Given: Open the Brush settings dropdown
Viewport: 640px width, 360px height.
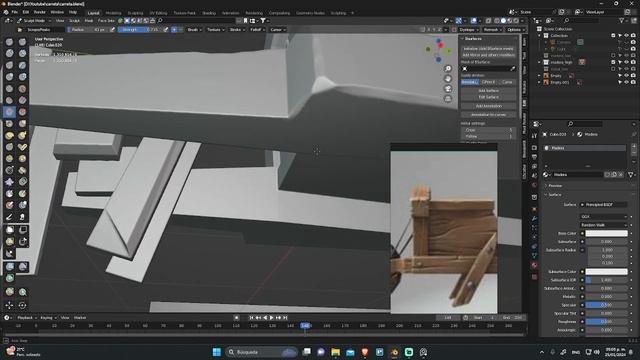Looking at the screenshot, I should 194,30.
